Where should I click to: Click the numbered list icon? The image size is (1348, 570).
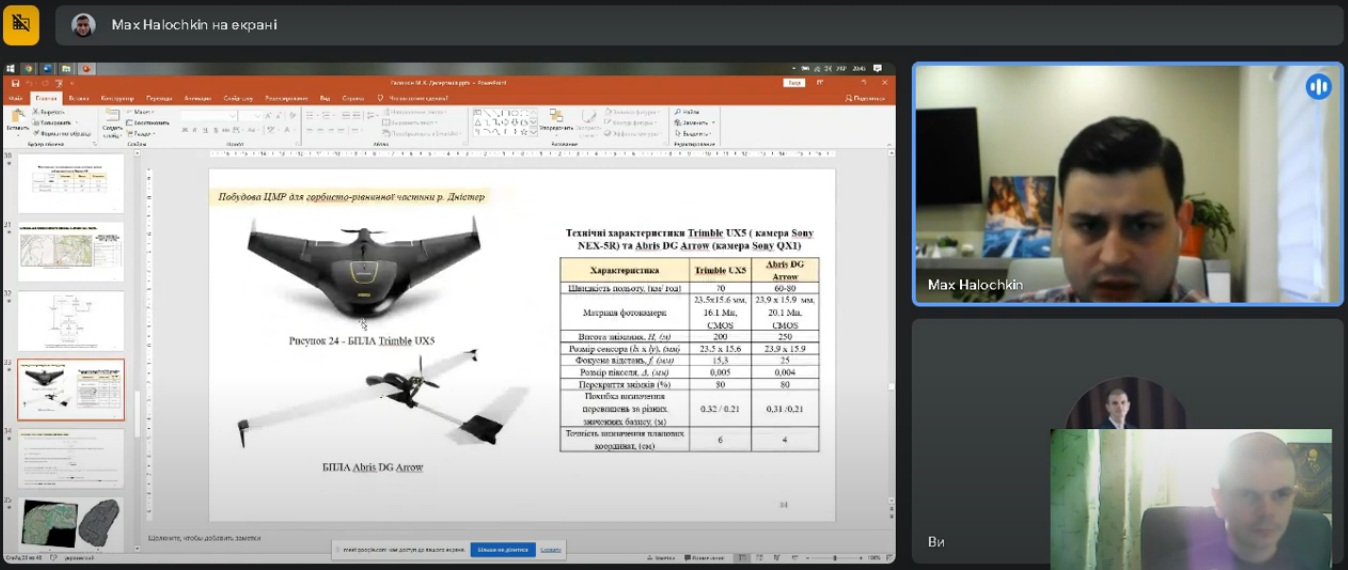[x=327, y=116]
